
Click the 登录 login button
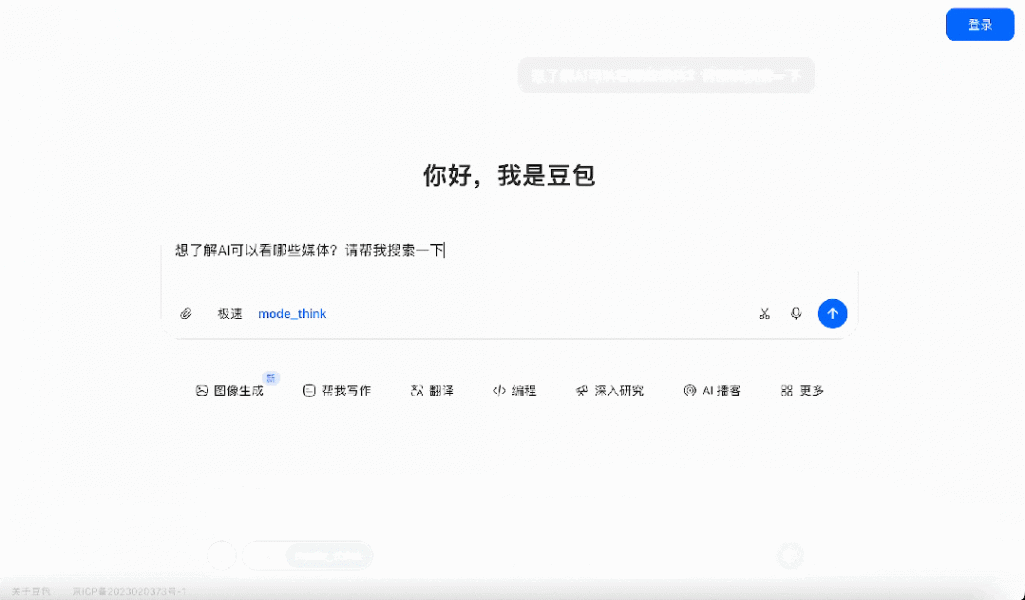[x=980, y=24]
